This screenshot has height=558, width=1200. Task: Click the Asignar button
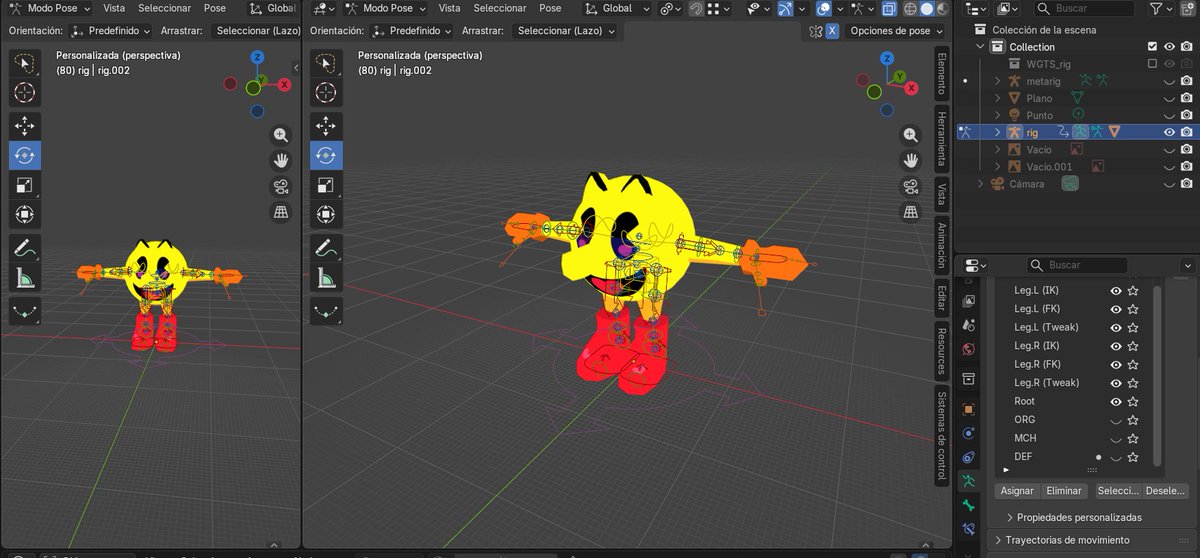coord(1017,491)
